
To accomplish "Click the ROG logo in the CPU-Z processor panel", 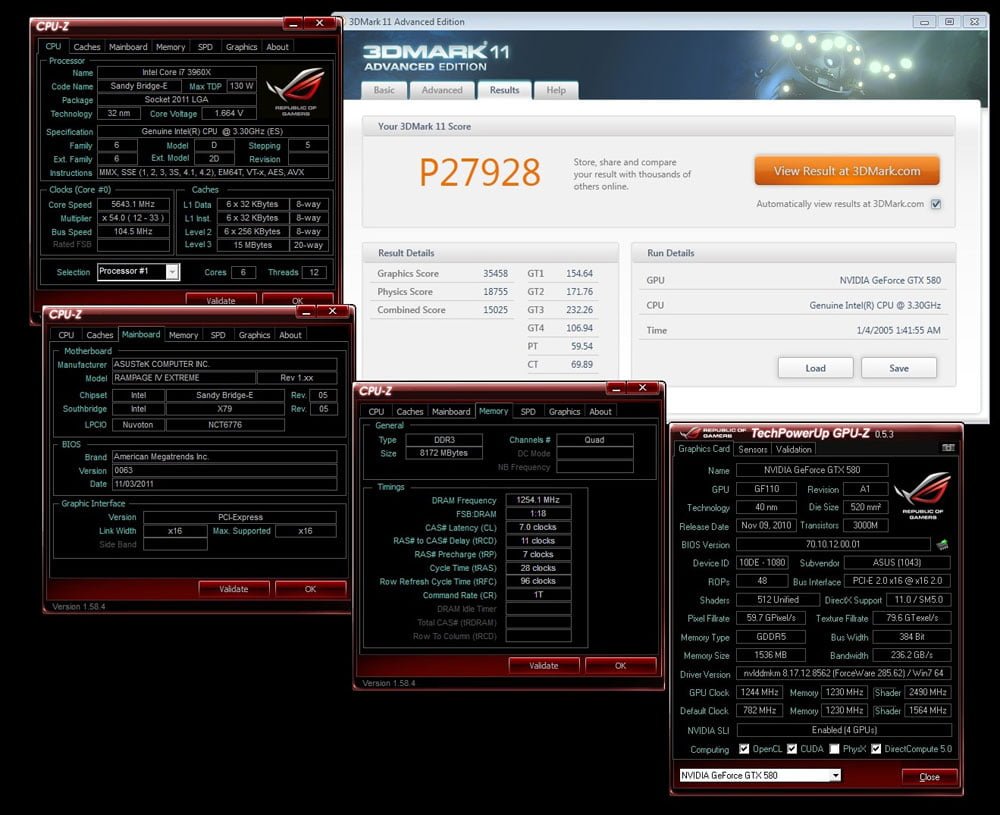I will pos(295,91).
